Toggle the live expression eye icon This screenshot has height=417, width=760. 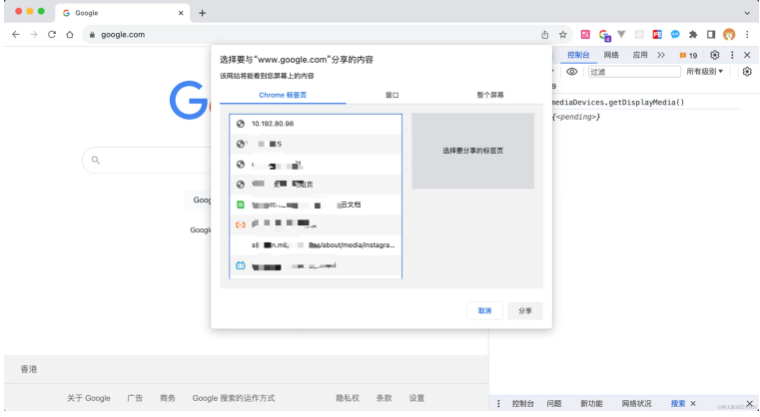[572, 72]
